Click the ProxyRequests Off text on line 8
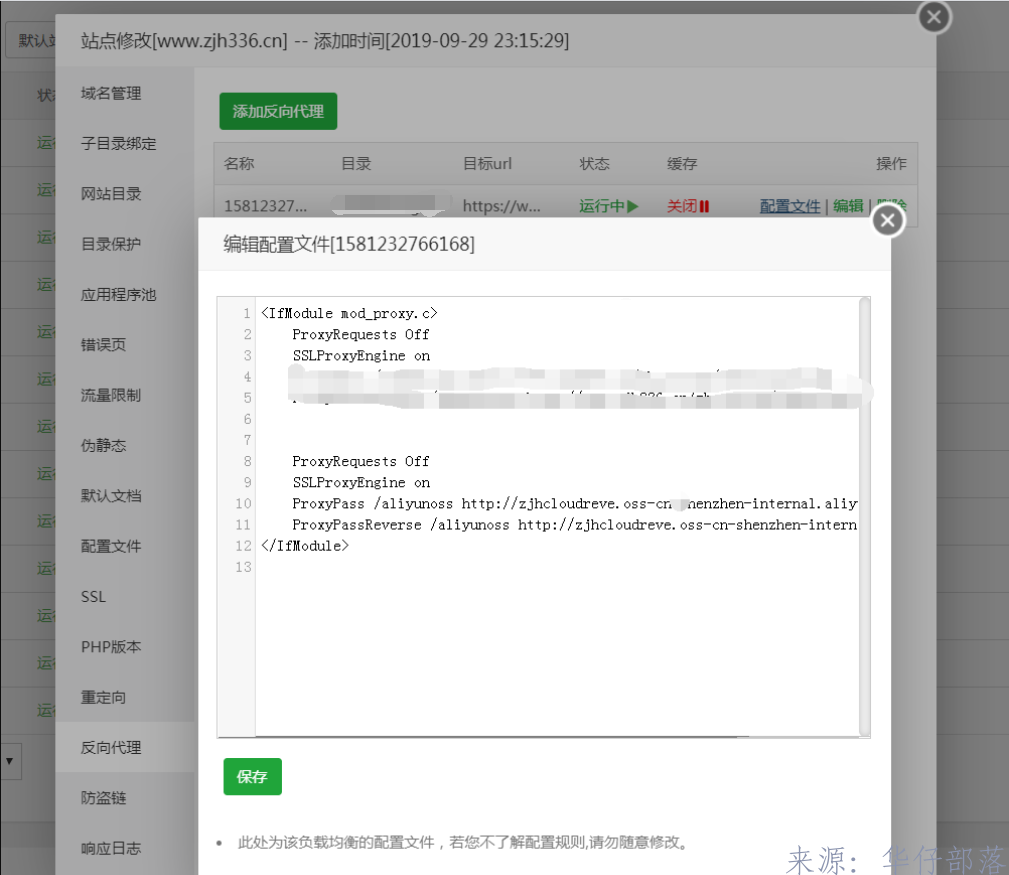This screenshot has height=875, width=1009. pos(360,461)
